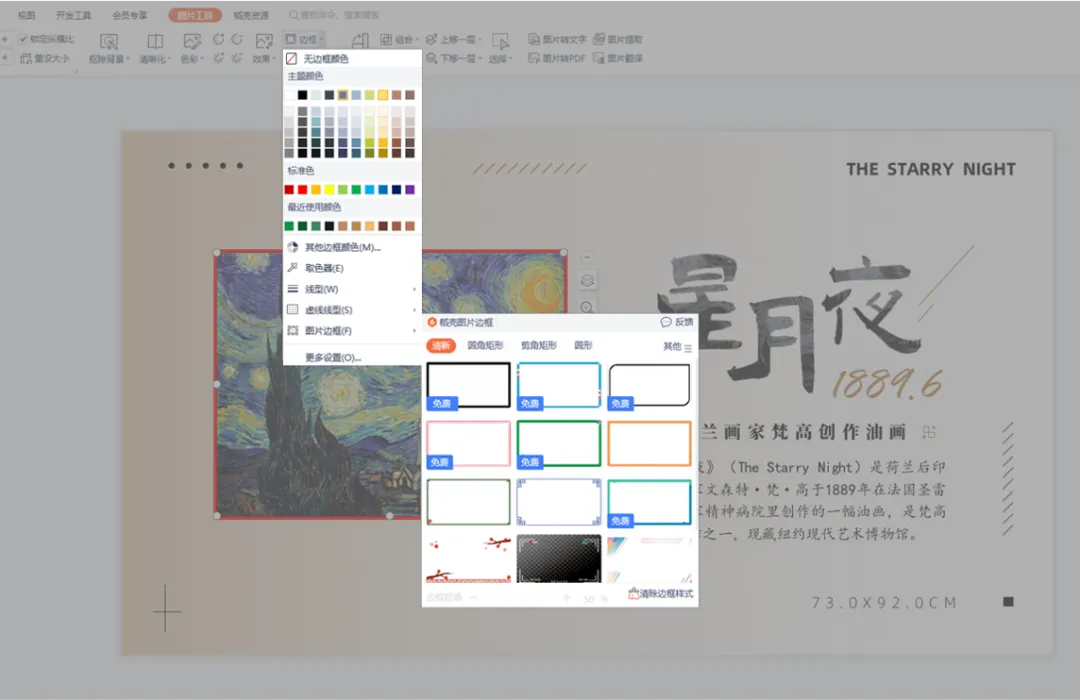Image resolution: width=1080 pixels, height=700 pixels.
Task: Click the zoom magnifier beside painting
Action: click(587, 307)
